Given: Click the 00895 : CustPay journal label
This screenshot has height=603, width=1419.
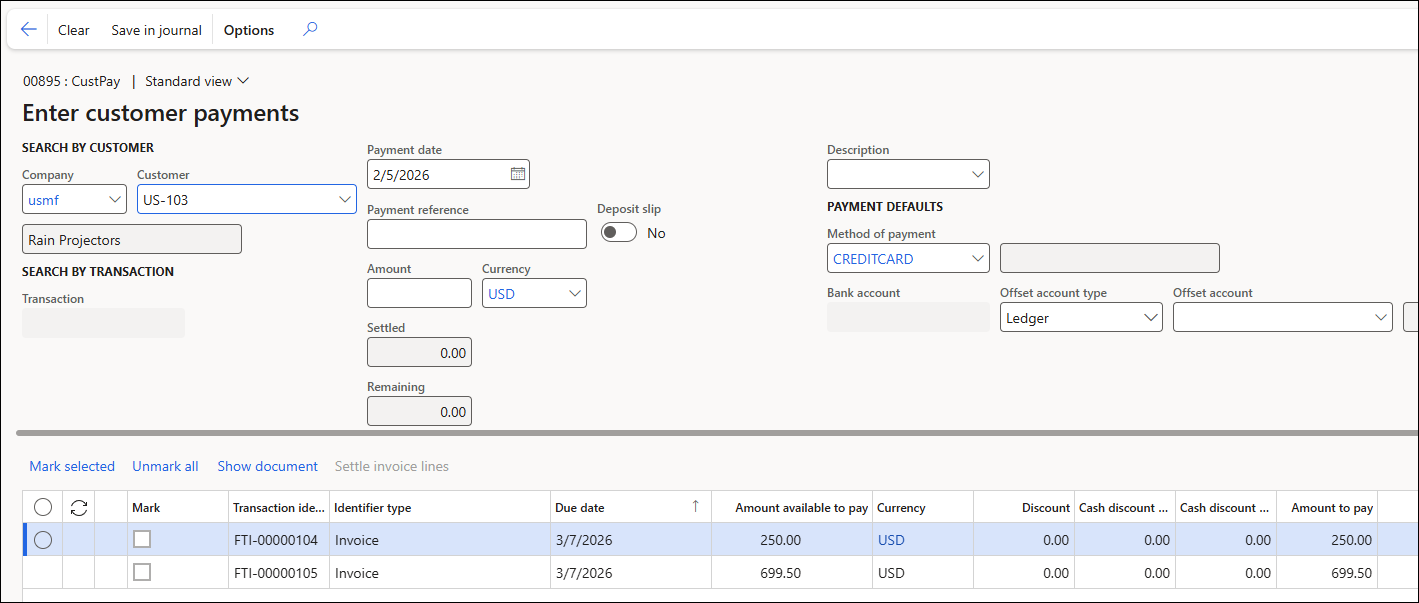Looking at the screenshot, I should click(x=72, y=81).
